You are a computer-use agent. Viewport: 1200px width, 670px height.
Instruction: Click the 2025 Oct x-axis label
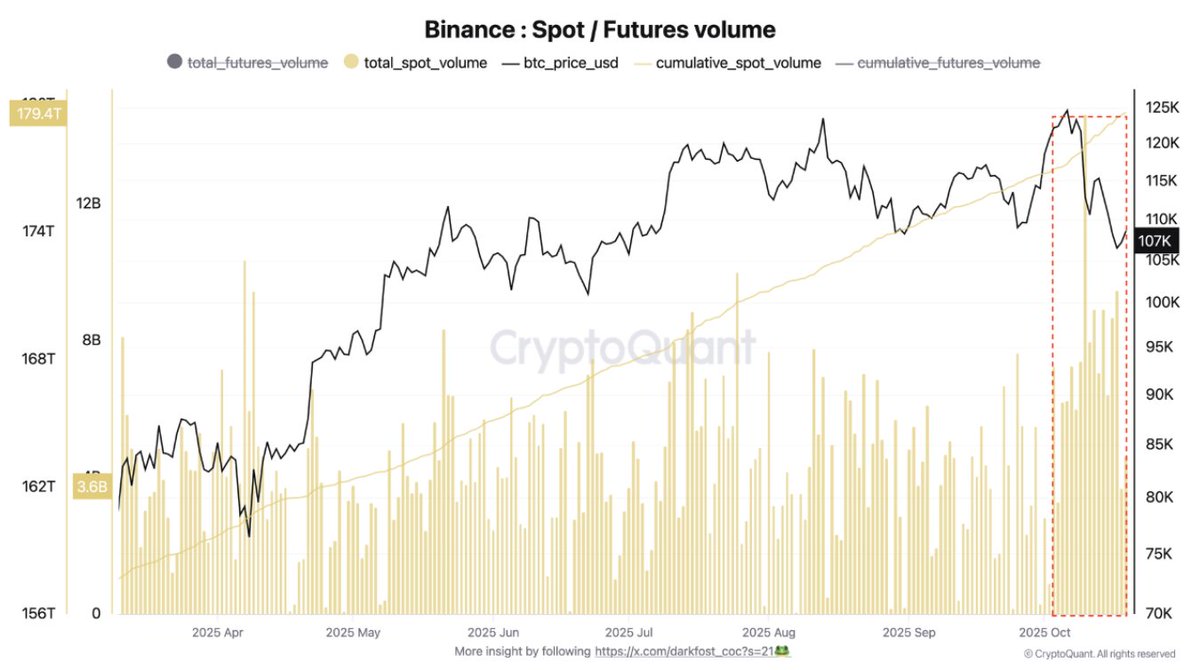(1043, 633)
